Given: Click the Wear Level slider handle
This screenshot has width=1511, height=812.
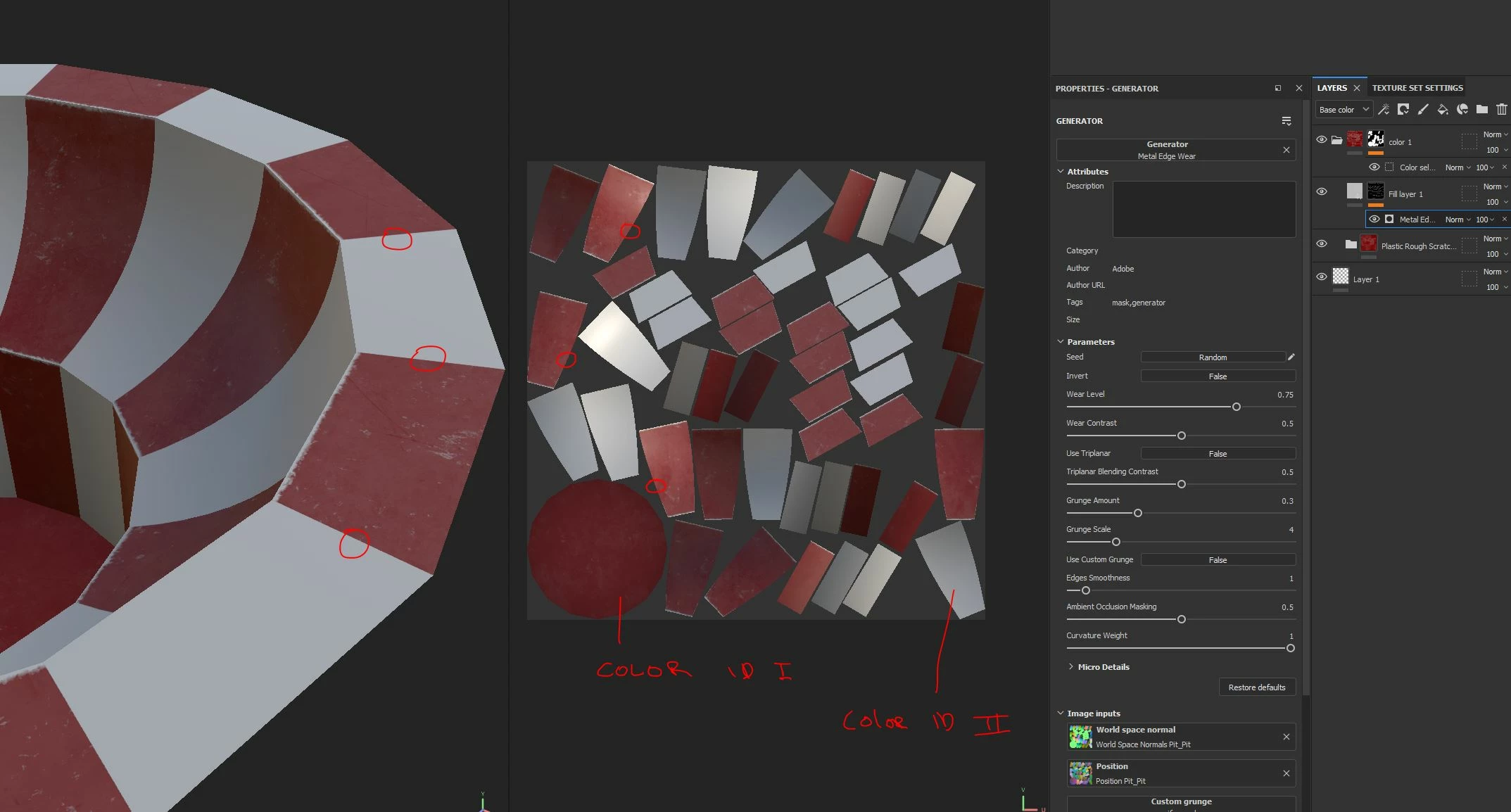Looking at the screenshot, I should point(1237,407).
